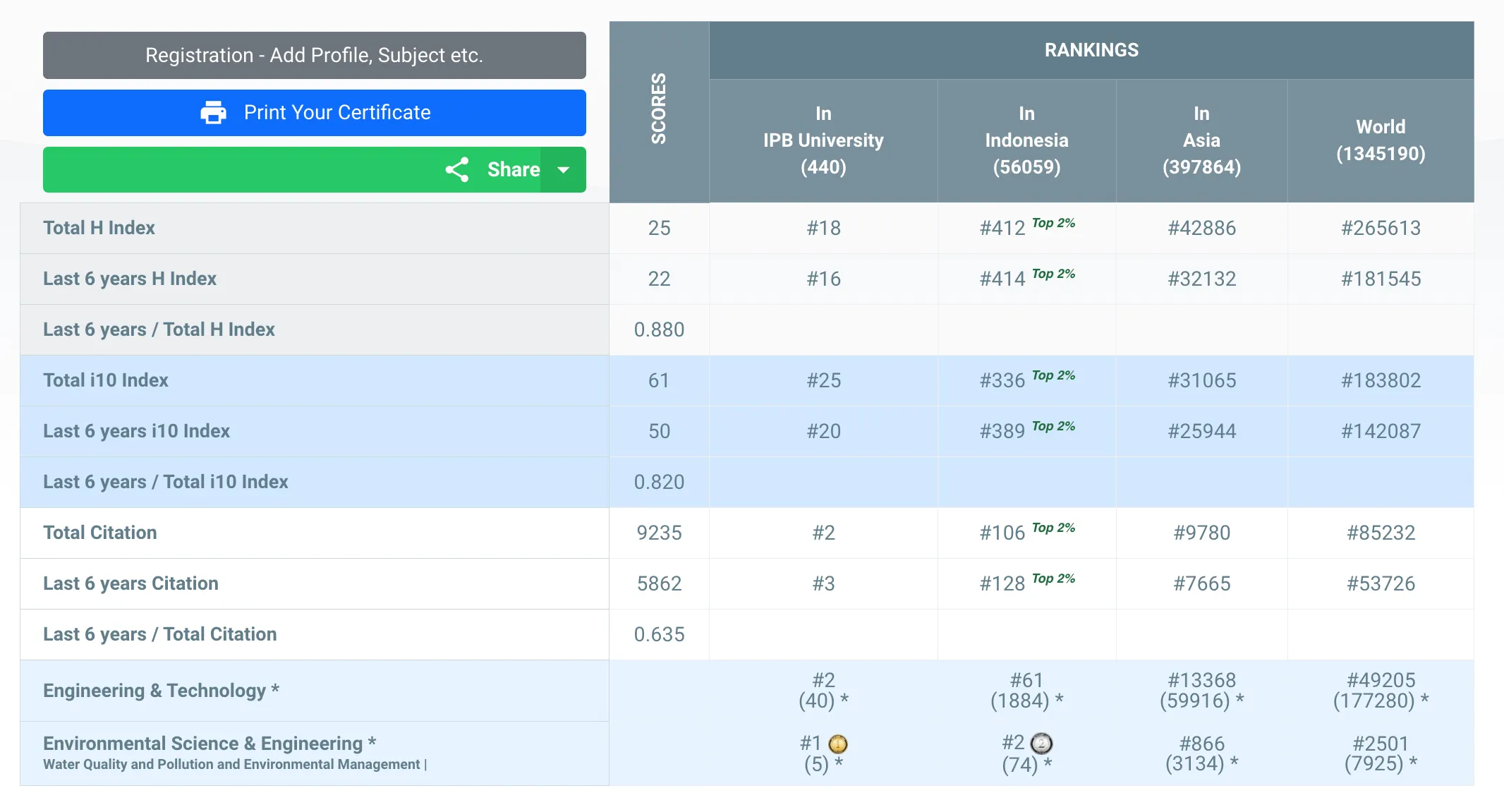The height and width of the screenshot is (812, 1504).
Task: Open Environmental Science & Engineering subject label
Action: pyautogui.click(x=210, y=744)
